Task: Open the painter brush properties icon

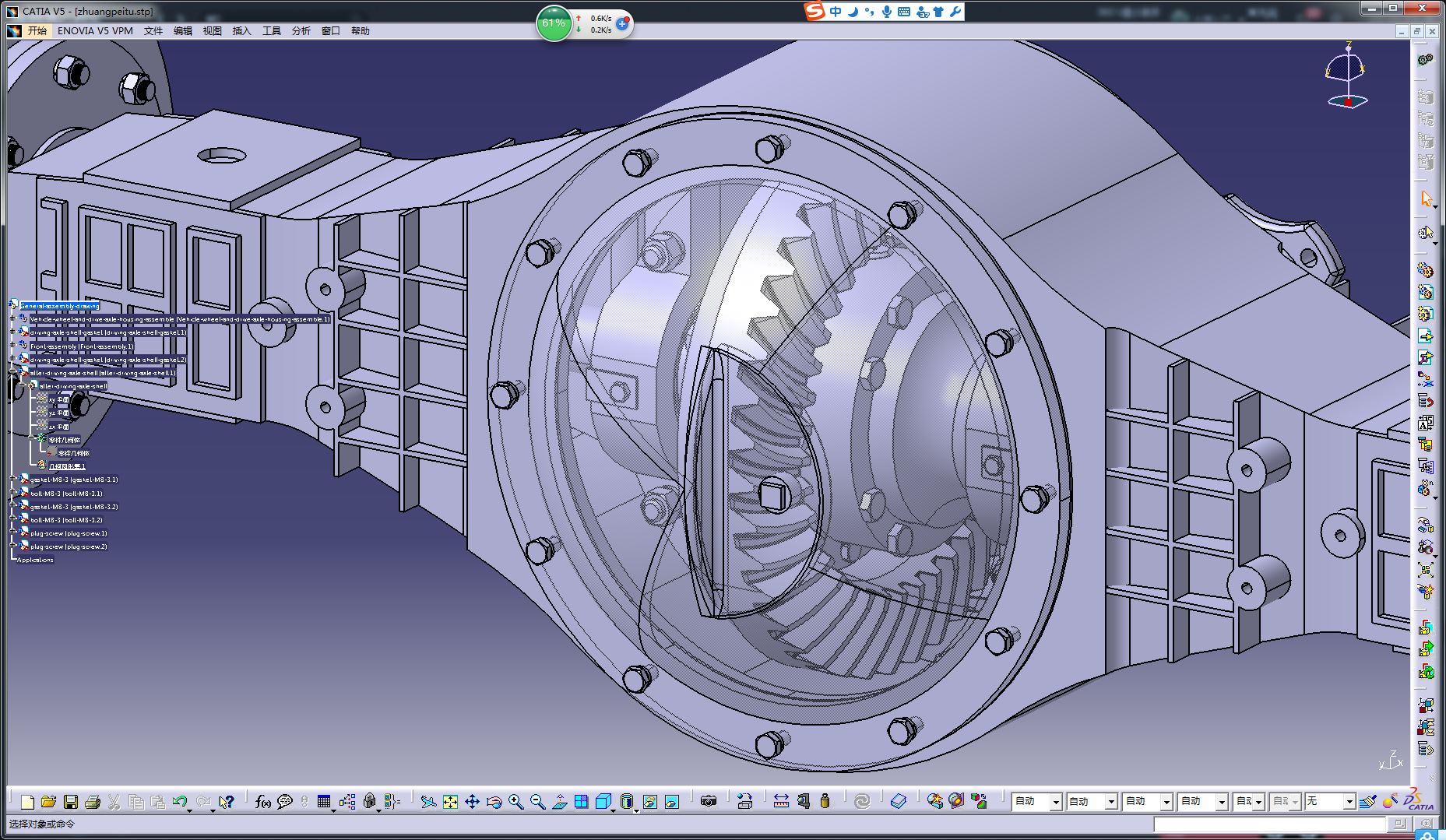Action: coord(1367,802)
